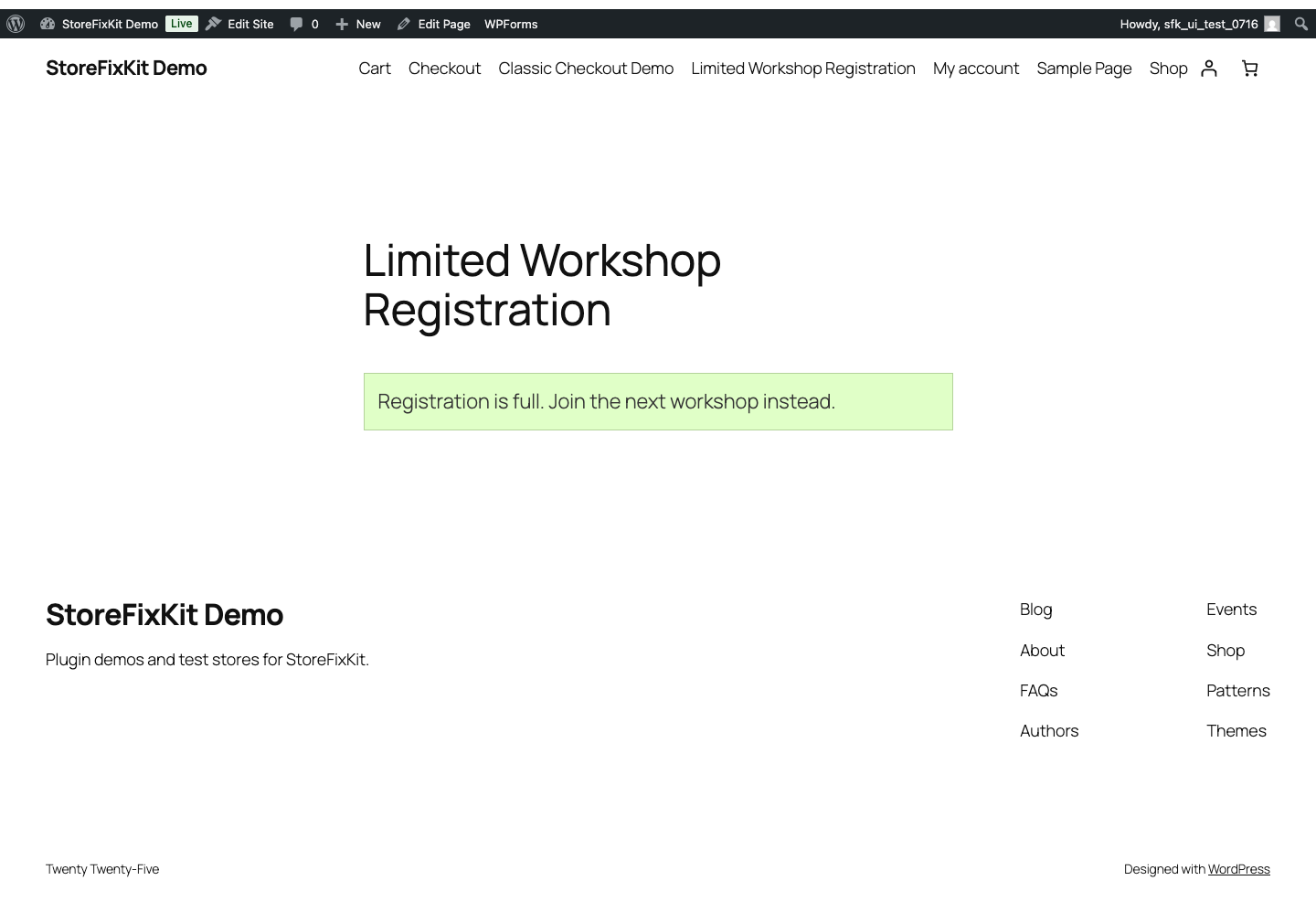
Task: Open Shop link in header navigation
Action: pos(1168,69)
